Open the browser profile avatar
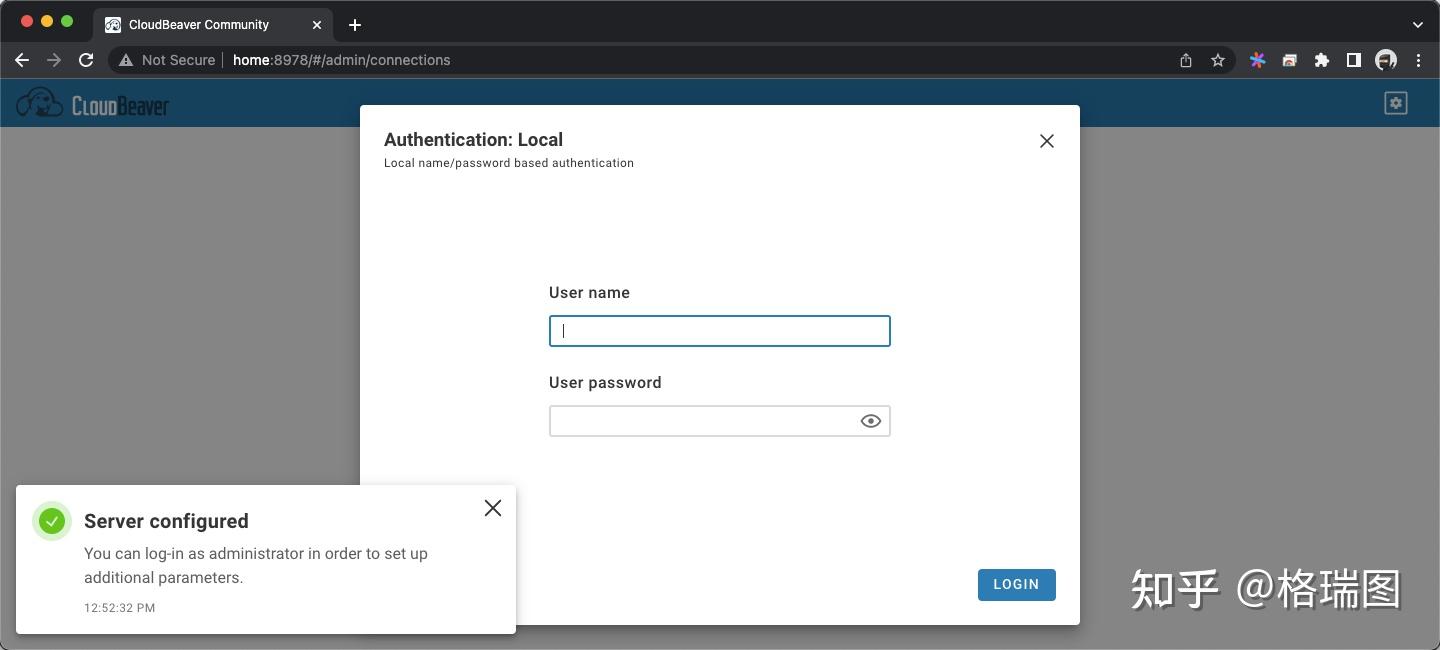 click(1386, 60)
